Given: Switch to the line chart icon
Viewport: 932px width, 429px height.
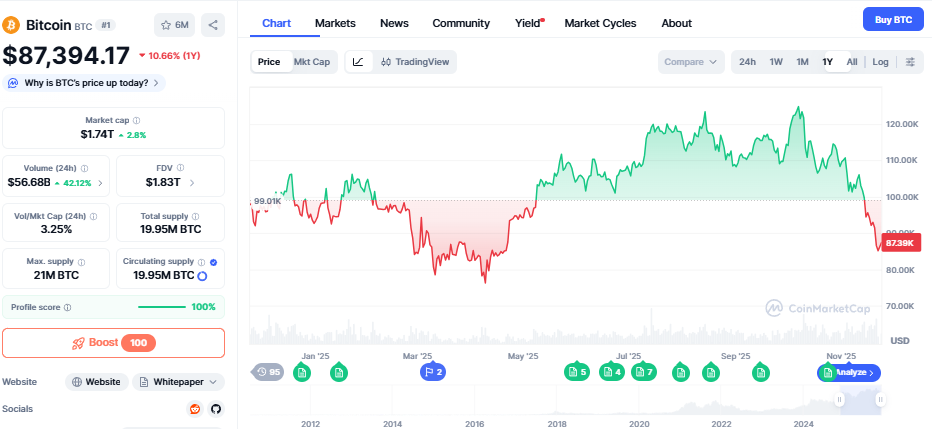Looking at the screenshot, I should [358, 62].
